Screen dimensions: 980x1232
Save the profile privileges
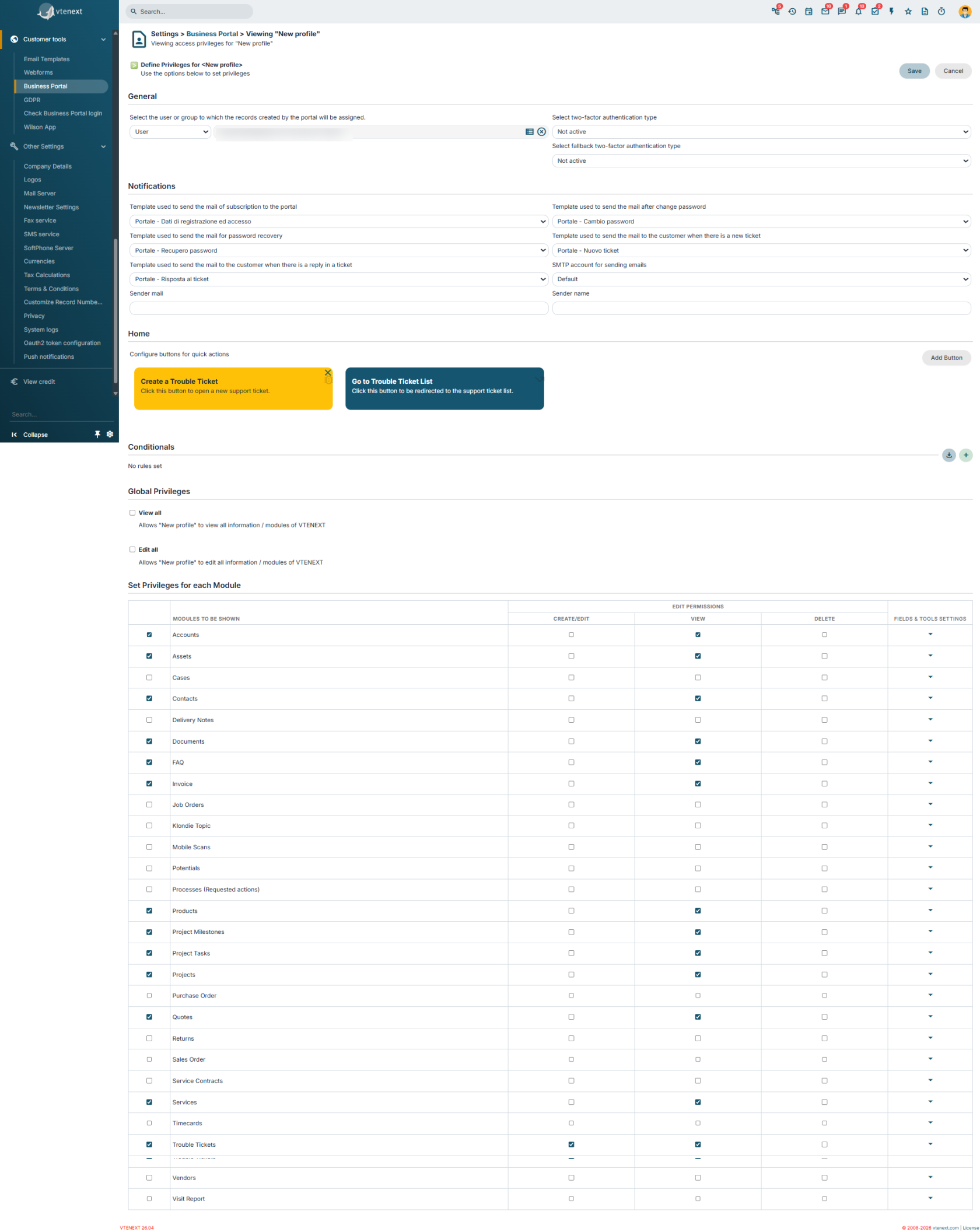click(914, 71)
